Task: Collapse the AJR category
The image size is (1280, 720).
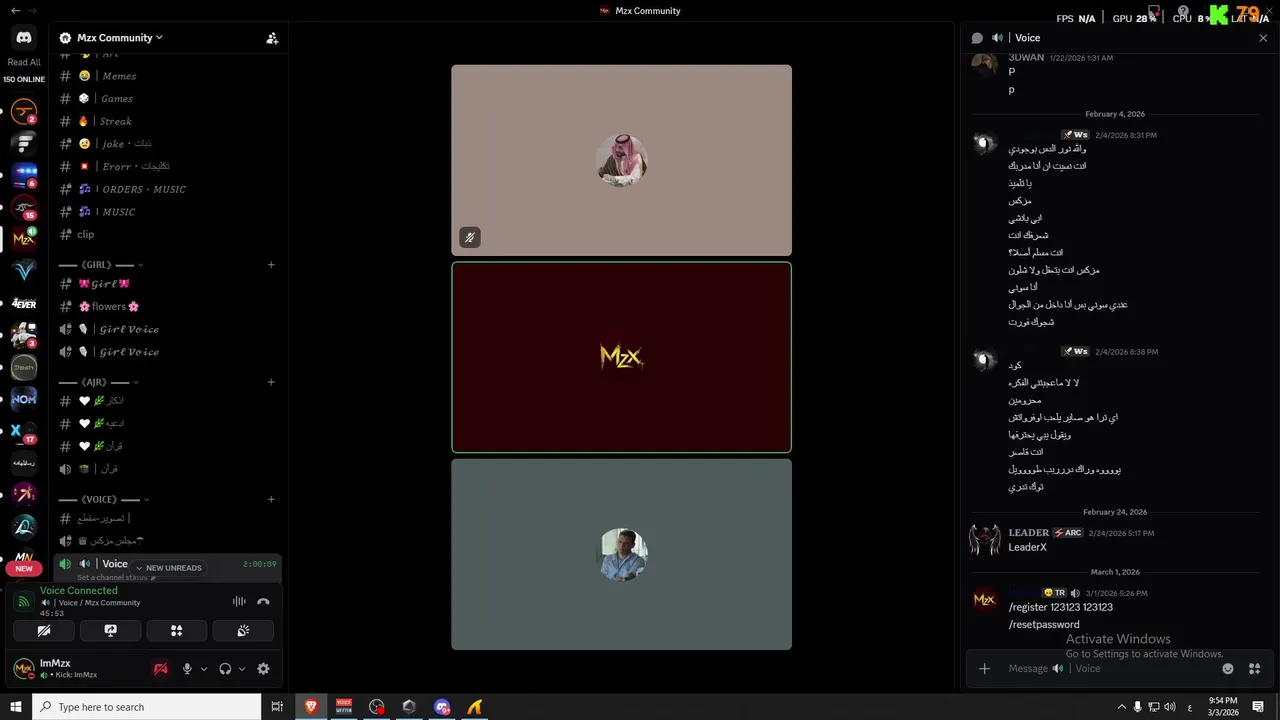Action: click(x=96, y=382)
